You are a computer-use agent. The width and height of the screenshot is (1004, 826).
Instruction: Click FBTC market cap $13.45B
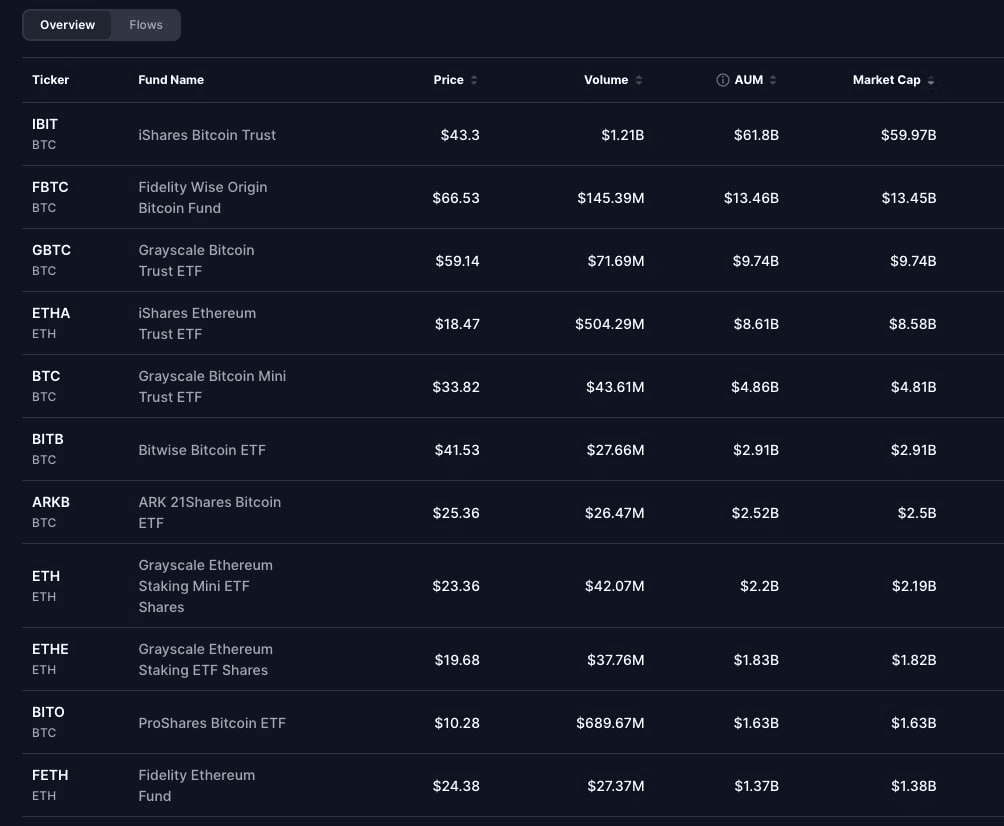click(909, 198)
